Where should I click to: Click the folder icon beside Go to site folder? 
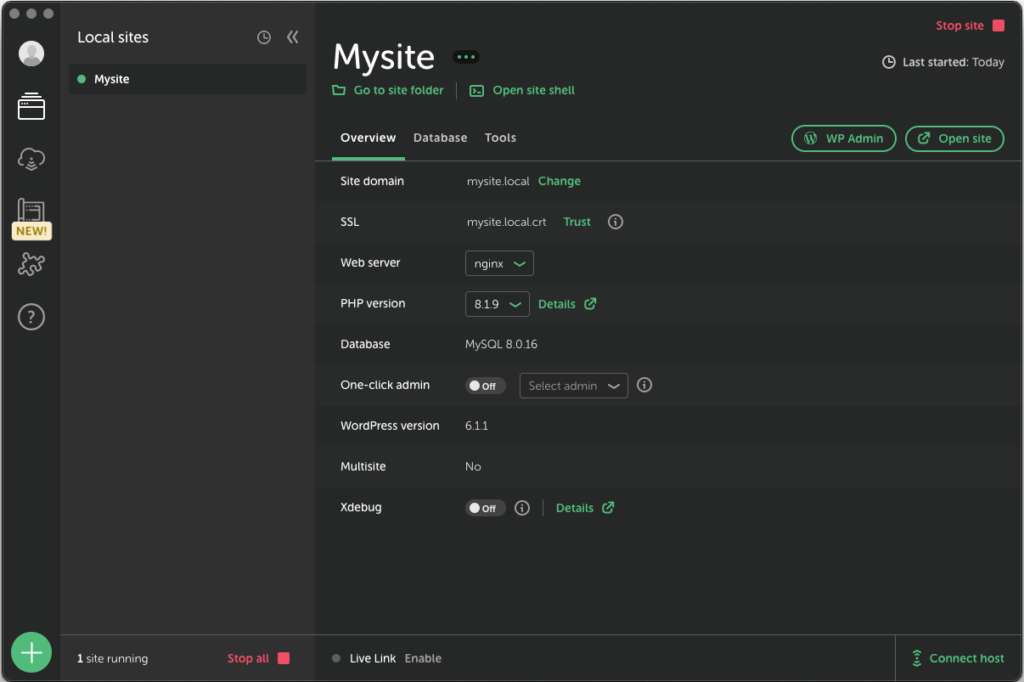[x=339, y=90]
